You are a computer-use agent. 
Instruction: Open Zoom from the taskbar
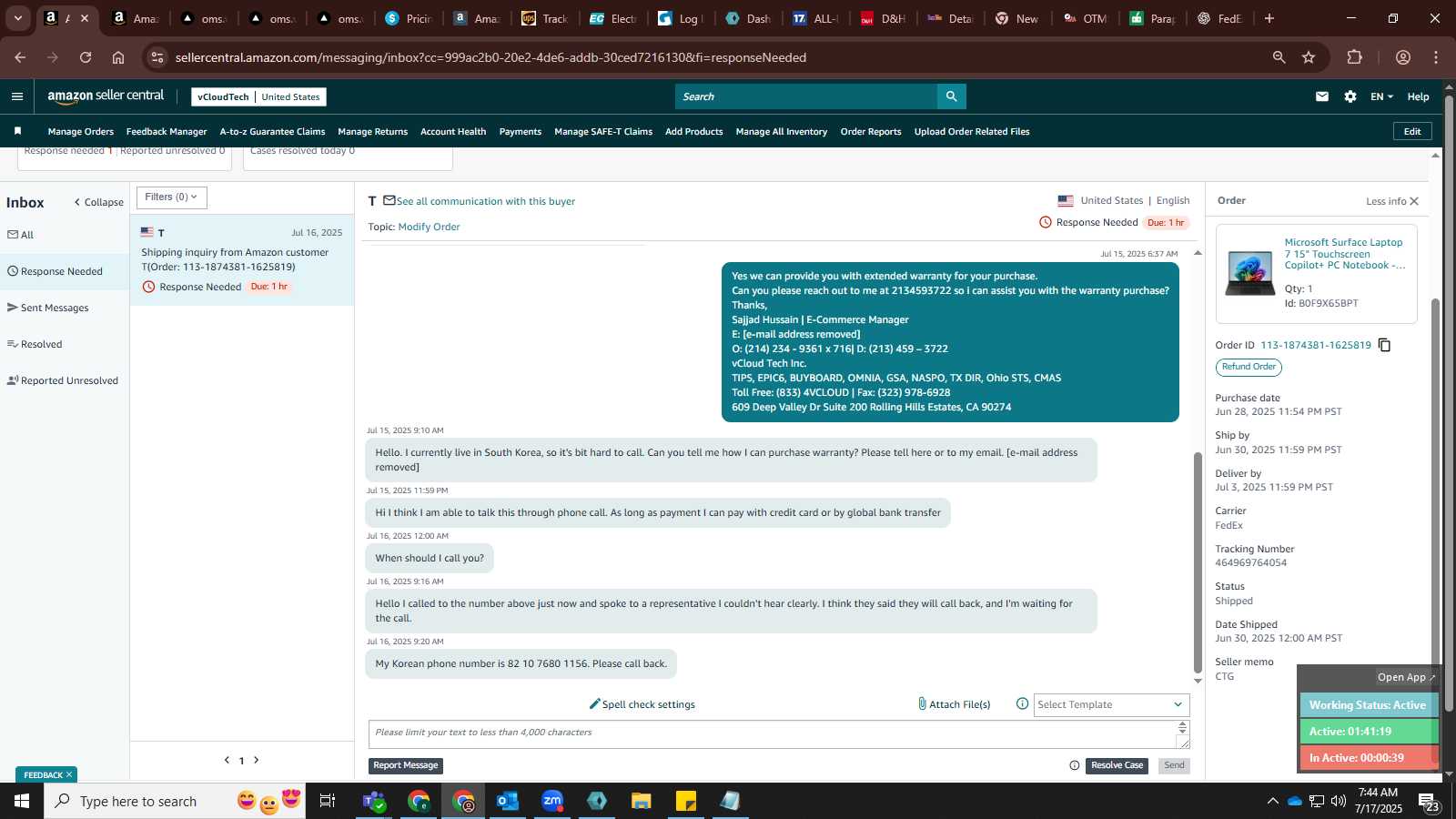tap(552, 801)
